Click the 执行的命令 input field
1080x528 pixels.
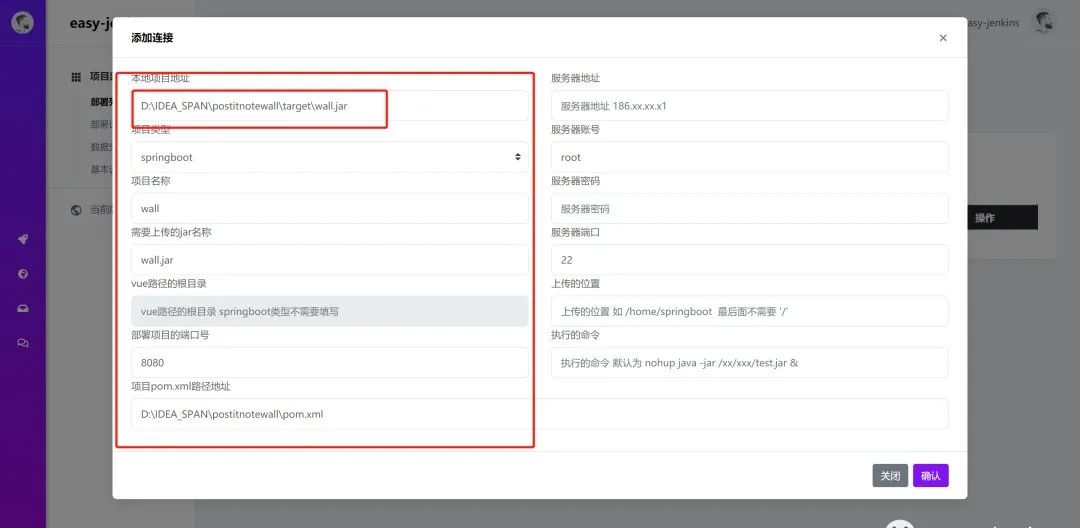pyautogui.click(x=749, y=362)
